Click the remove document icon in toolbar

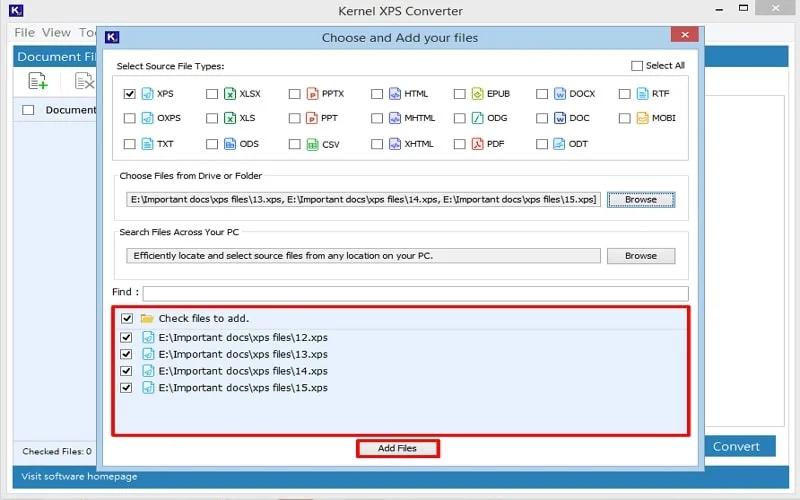[x=84, y=81]
